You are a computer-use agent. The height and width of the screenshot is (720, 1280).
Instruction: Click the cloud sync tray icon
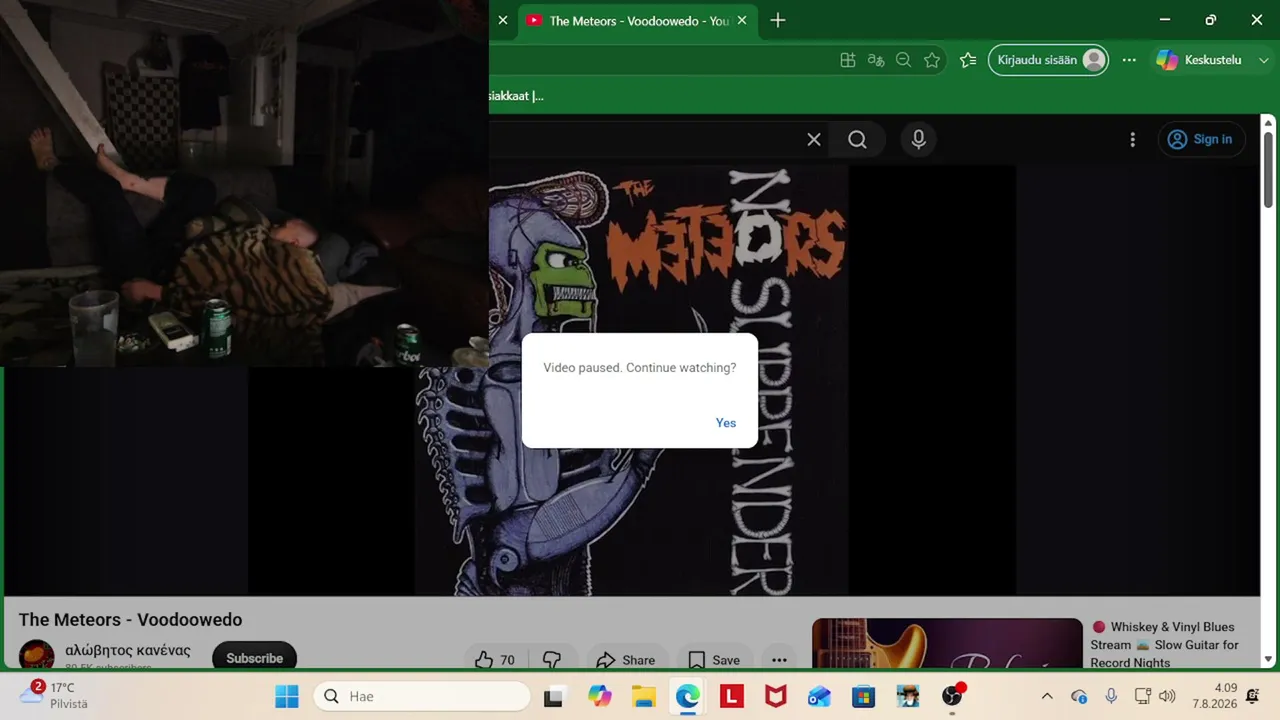(x=1078, y=696)
